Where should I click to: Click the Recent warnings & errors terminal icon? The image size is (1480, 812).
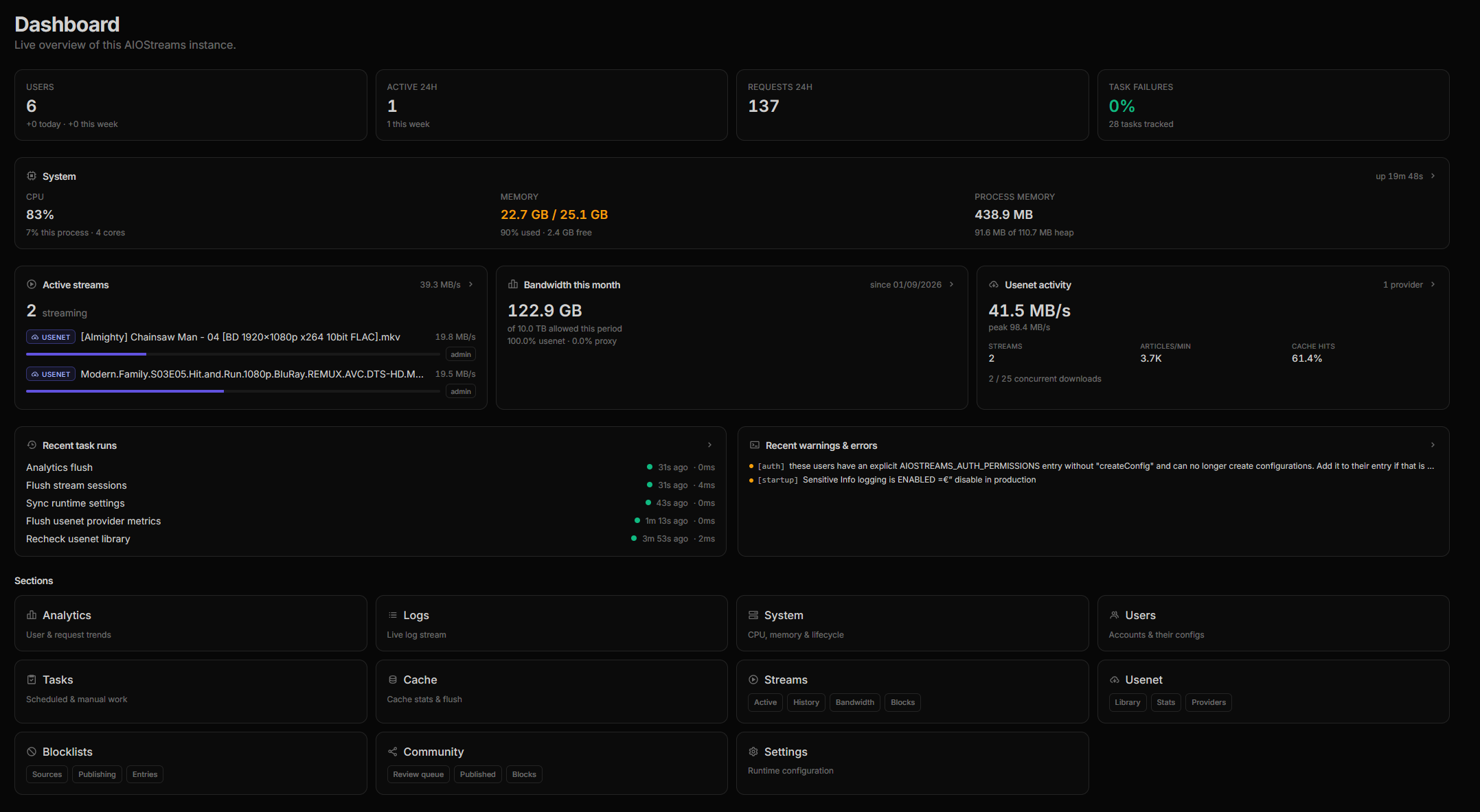pyautogui.click(x=755, y=445)
